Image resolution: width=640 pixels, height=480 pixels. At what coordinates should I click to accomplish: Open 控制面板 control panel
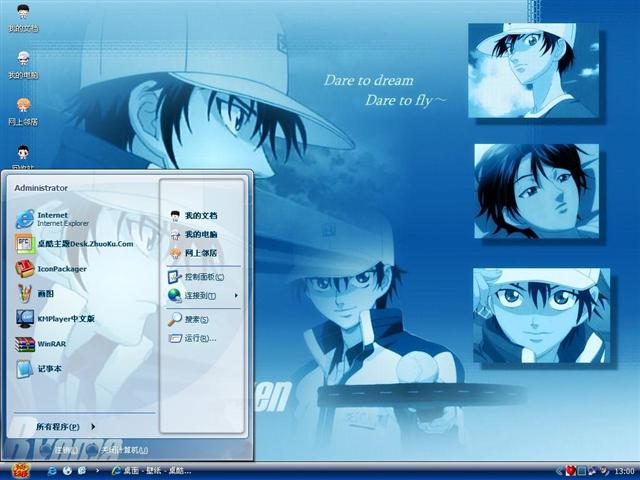click(196, 277)
